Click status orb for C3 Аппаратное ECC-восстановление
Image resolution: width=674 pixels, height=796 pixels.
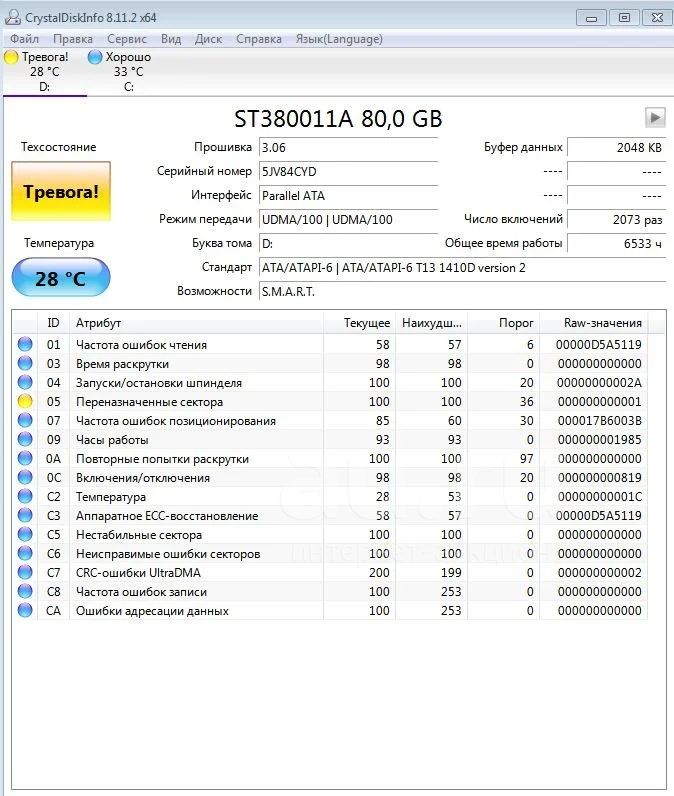pos(25,515)
